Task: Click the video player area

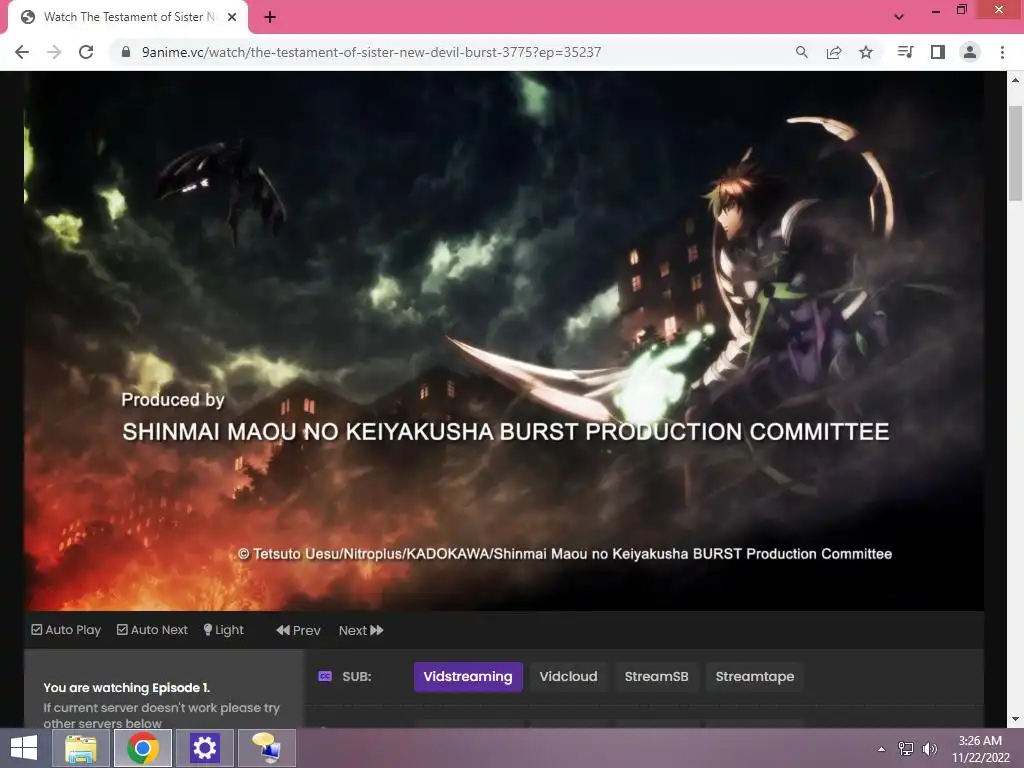Action: coord(504,341)
